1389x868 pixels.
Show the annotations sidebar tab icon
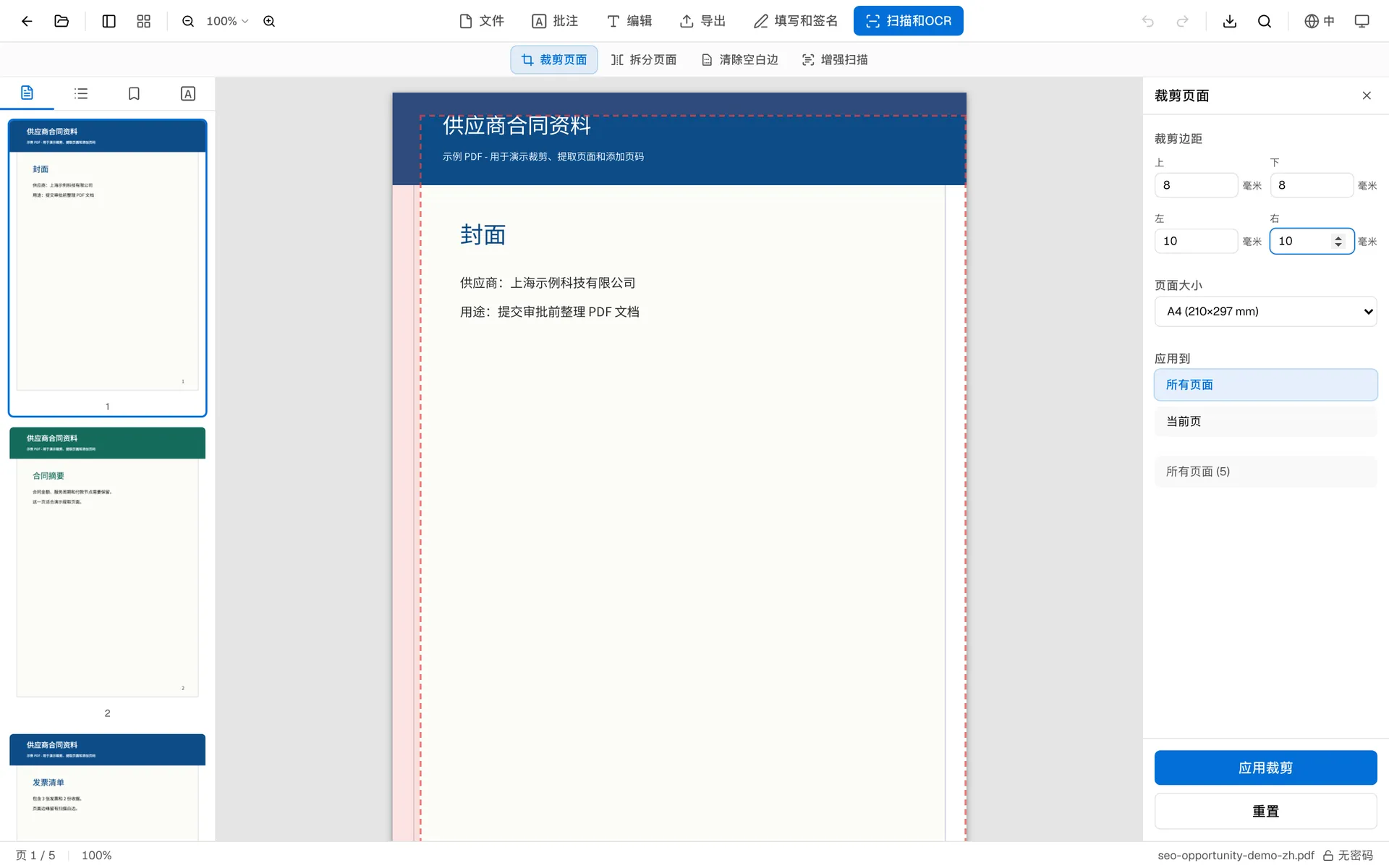(x=187, y=93)
